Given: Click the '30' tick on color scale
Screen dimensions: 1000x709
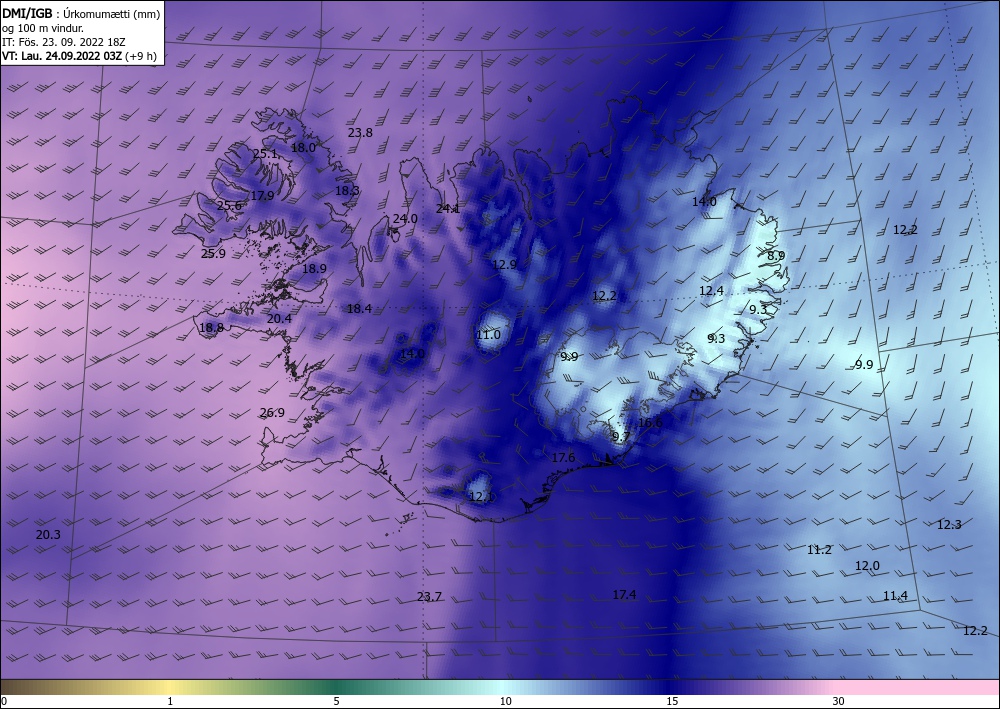Looking at the screenshot, I should (x=839, y=701).
